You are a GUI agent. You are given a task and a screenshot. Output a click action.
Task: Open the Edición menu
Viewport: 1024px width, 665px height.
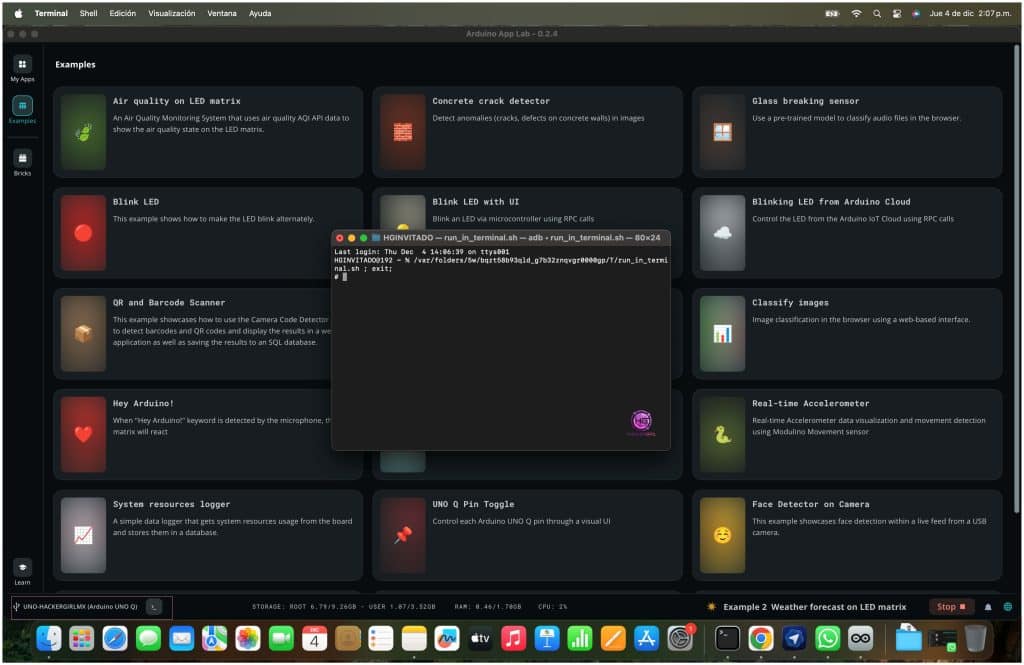point(123,13)
